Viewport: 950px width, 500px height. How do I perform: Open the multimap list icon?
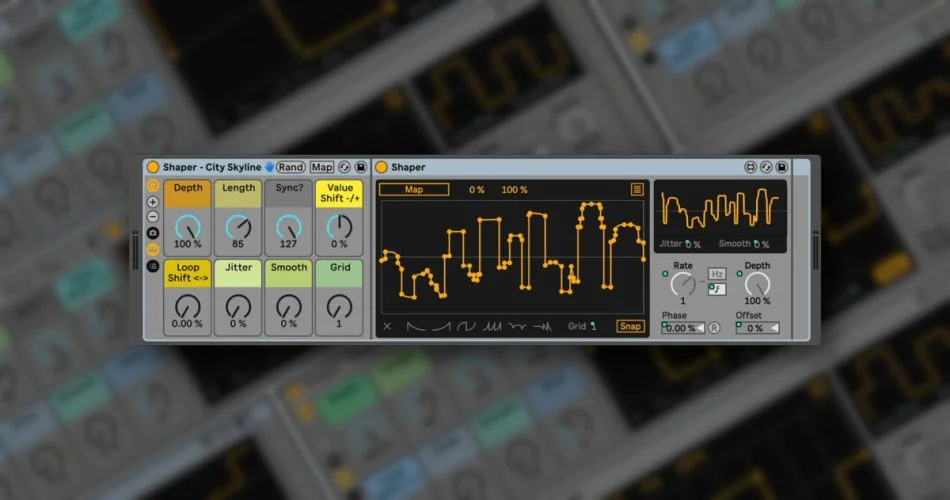pos(637,190)
